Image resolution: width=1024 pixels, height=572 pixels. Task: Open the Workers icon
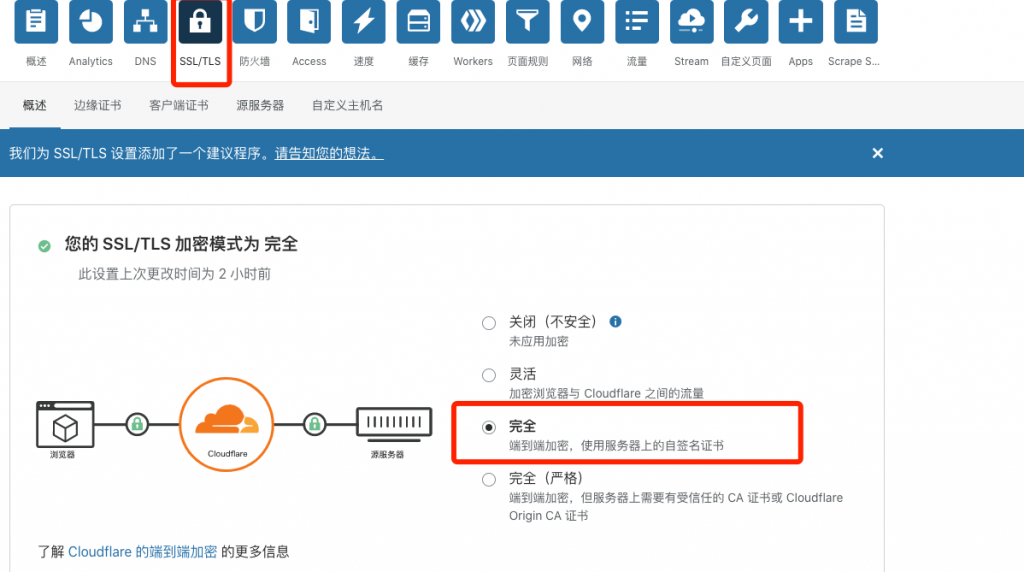[x=473, y=22]
